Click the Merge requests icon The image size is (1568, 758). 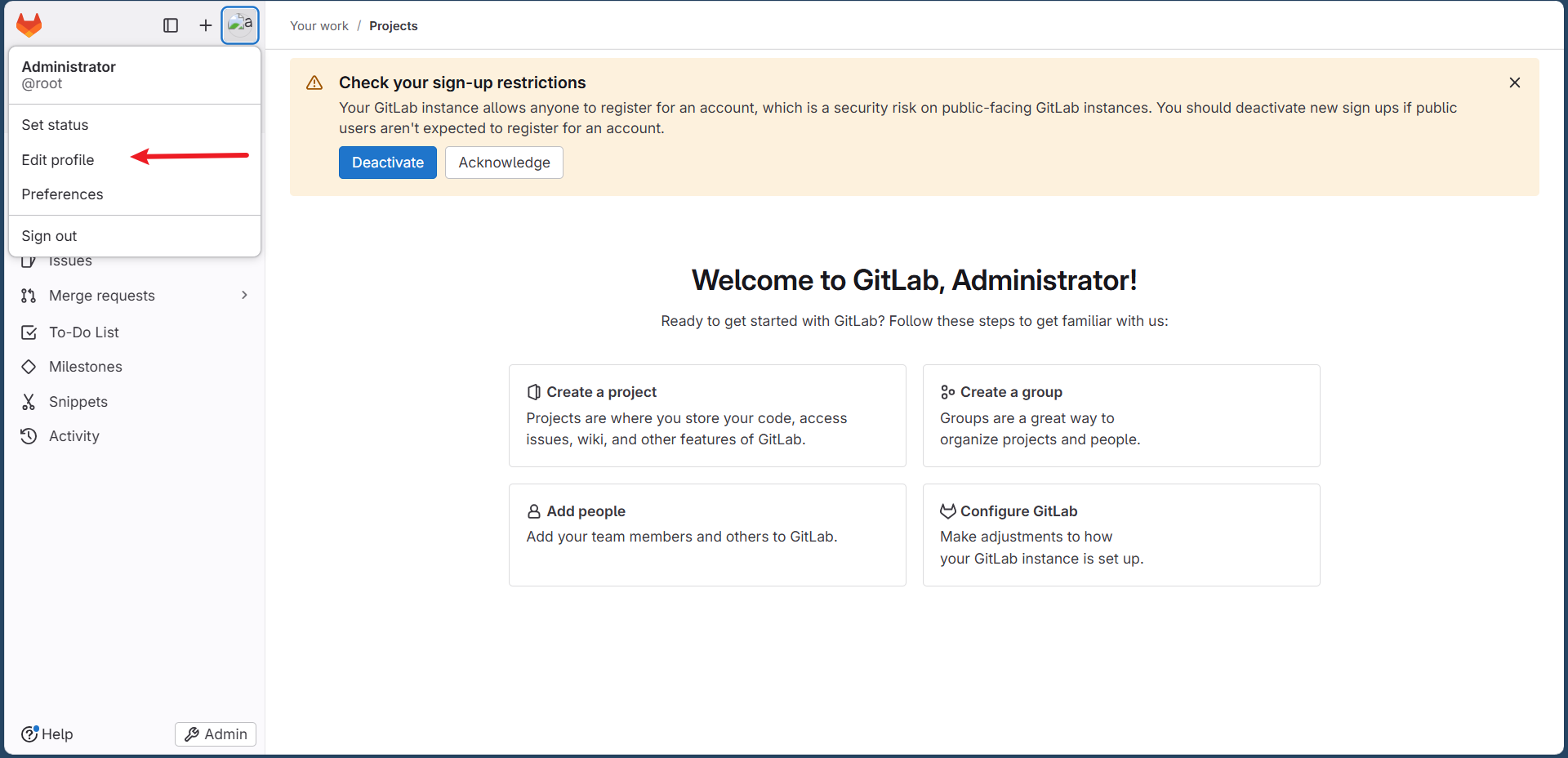[x=29, y=296]
